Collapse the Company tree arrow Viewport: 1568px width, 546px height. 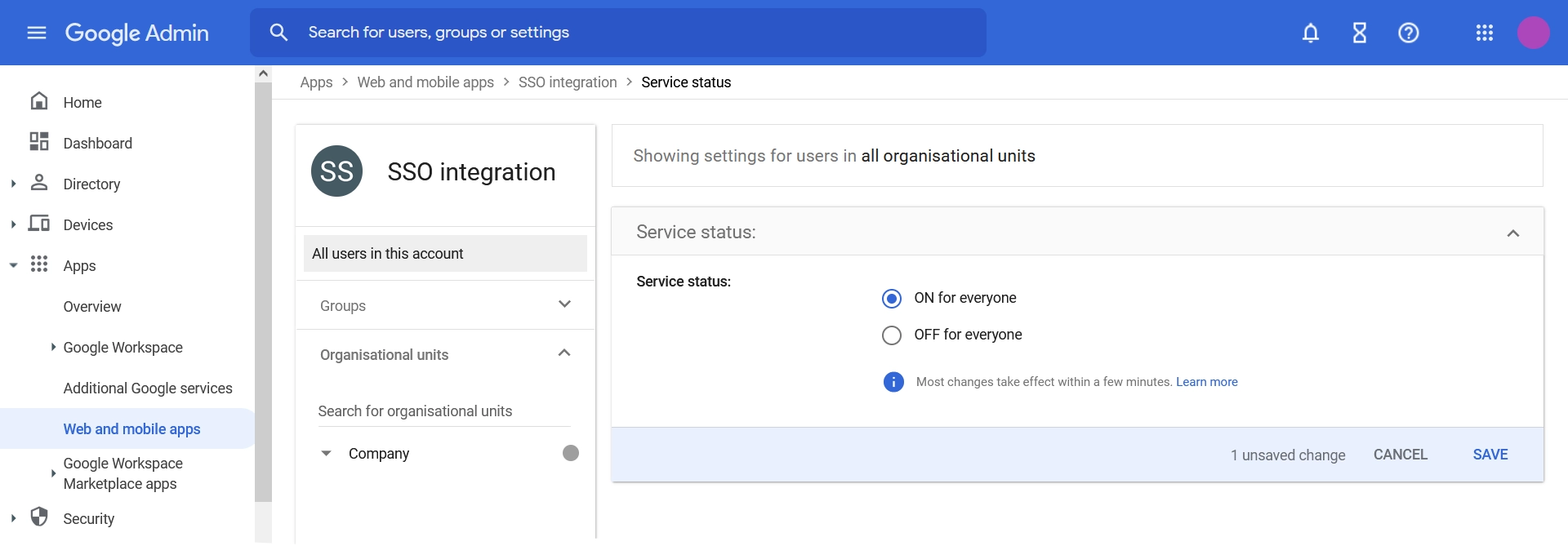click(x=326, y=454)
